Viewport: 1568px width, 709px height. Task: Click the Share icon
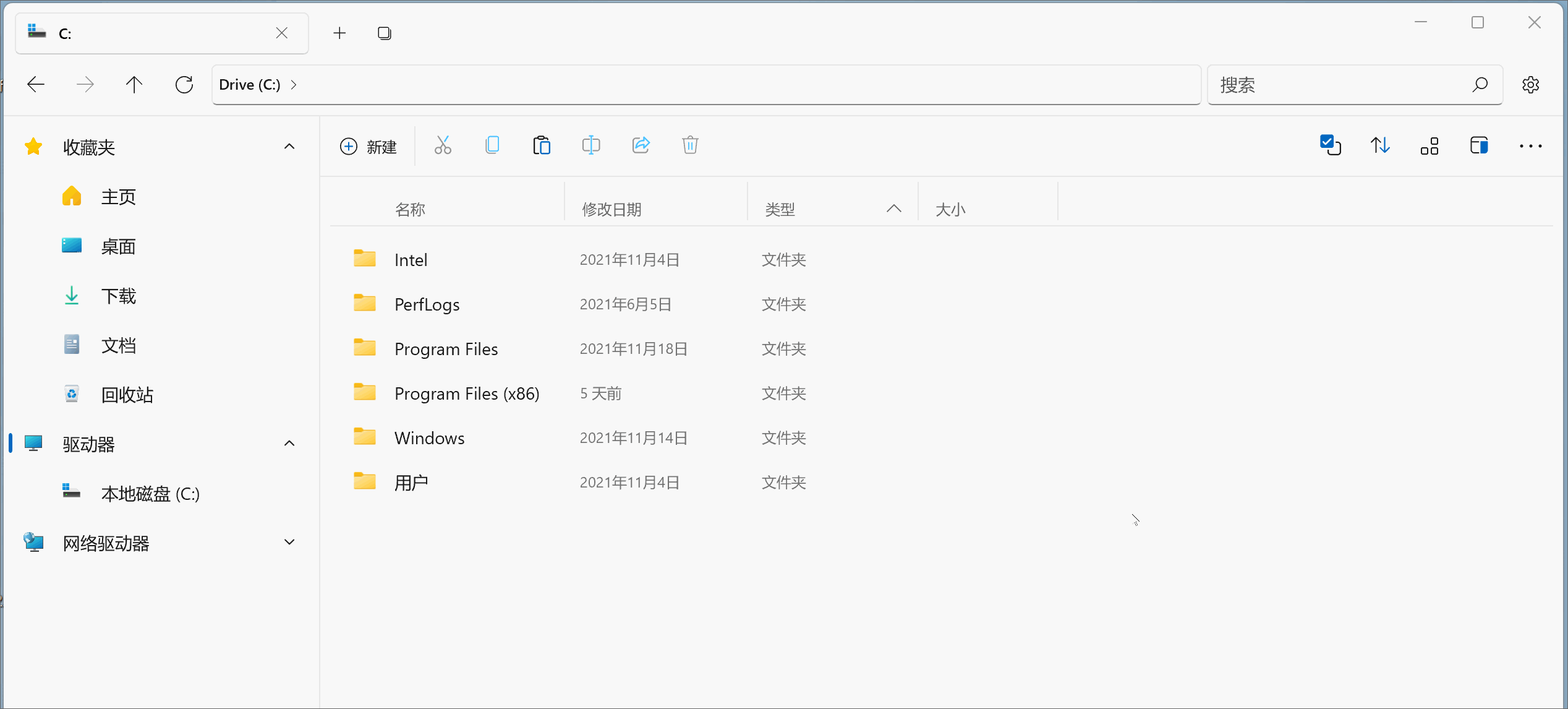[x=641, y=146]
